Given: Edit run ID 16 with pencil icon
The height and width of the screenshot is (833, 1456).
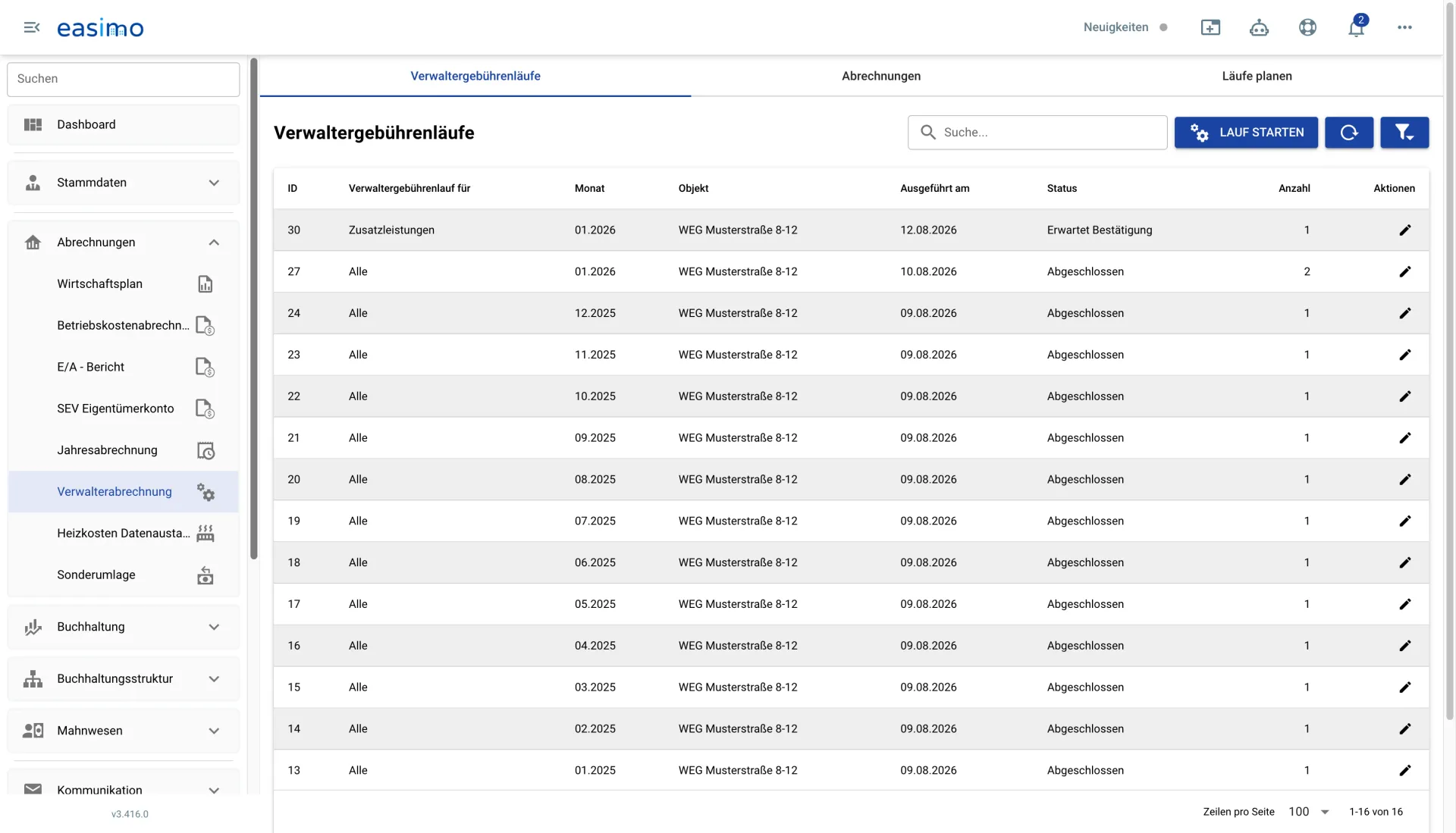Looking at the screenshot, I should point(1405,647).
